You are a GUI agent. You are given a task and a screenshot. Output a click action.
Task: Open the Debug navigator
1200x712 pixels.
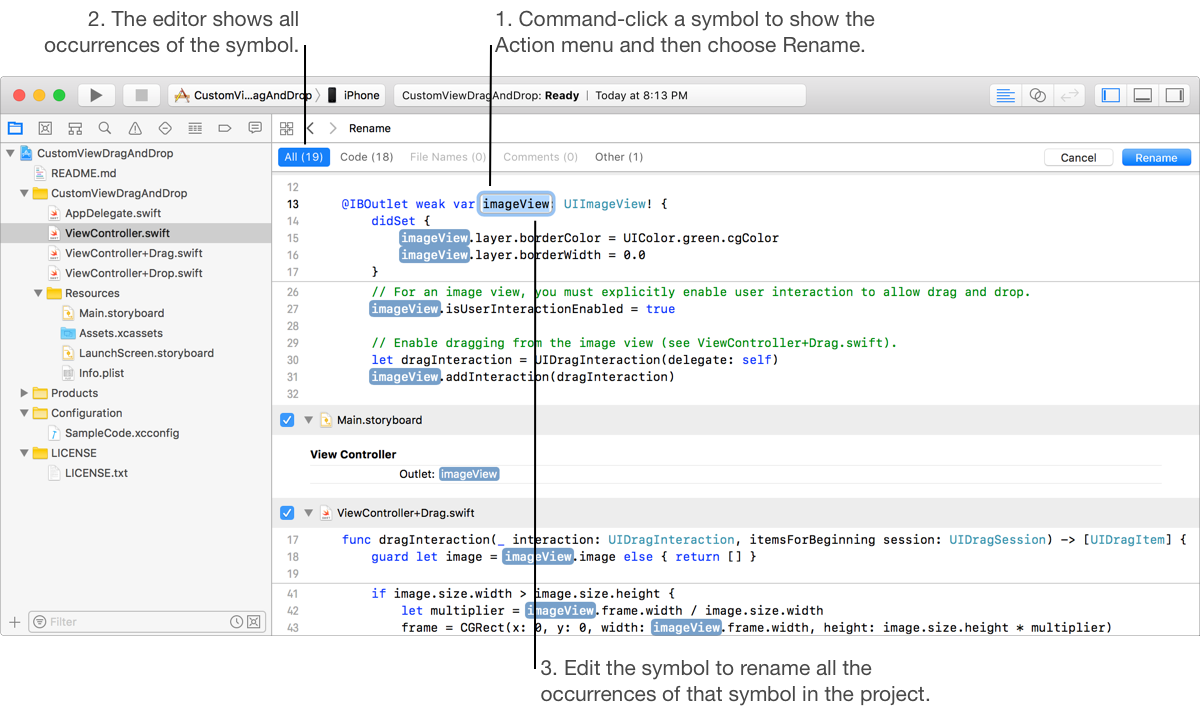point(195,128)
